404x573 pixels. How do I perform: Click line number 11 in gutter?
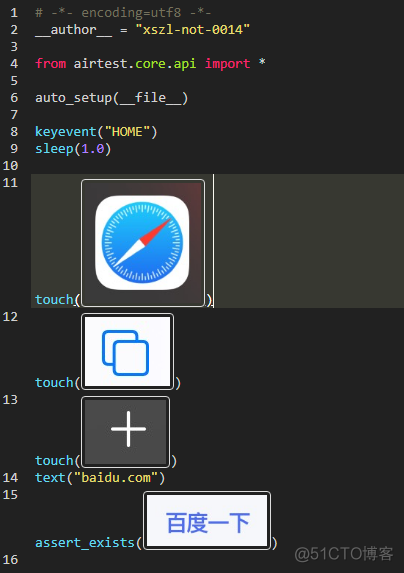tap(10, 182)
